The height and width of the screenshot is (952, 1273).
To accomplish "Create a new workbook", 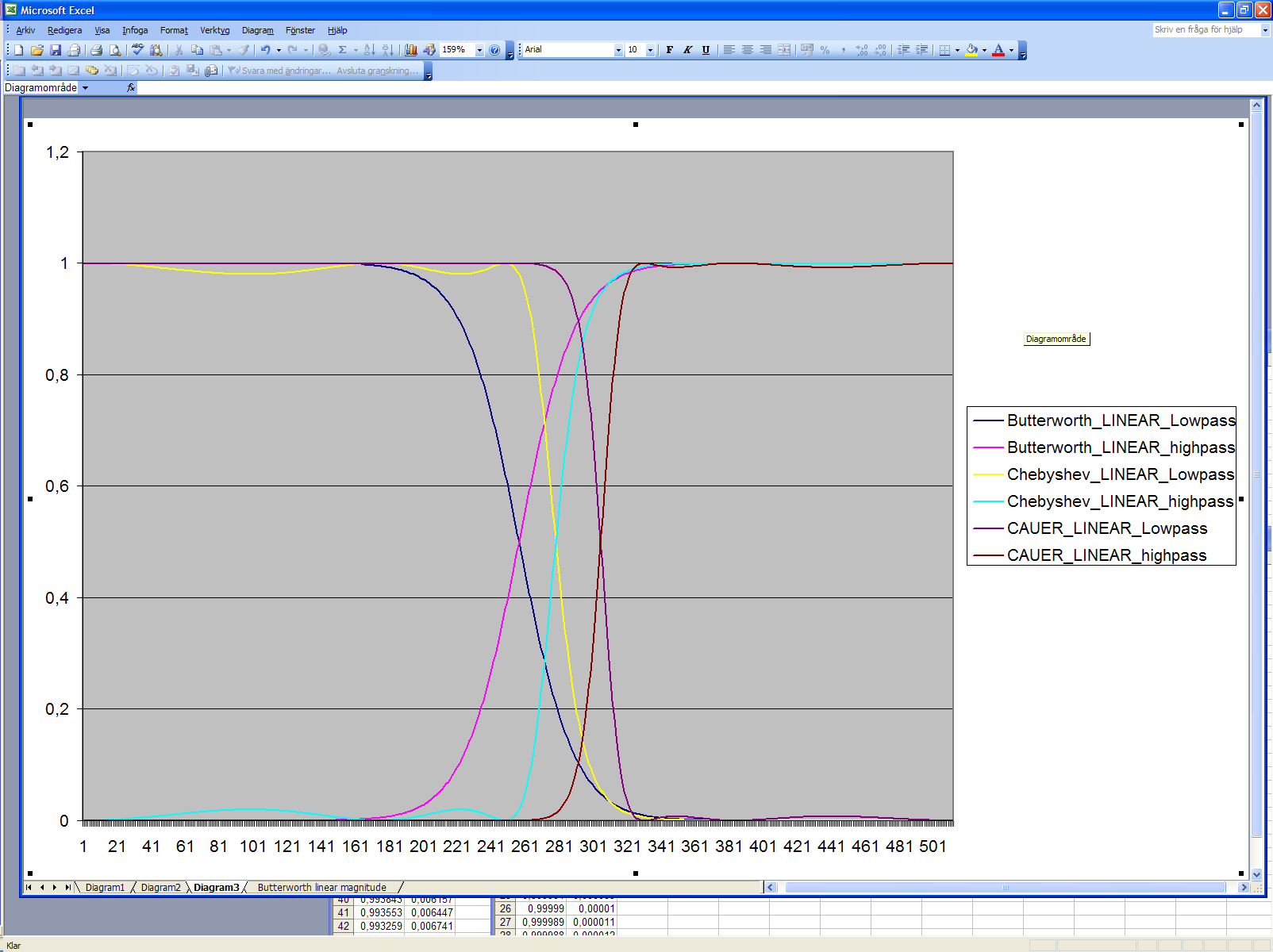I will coord(19,50).
